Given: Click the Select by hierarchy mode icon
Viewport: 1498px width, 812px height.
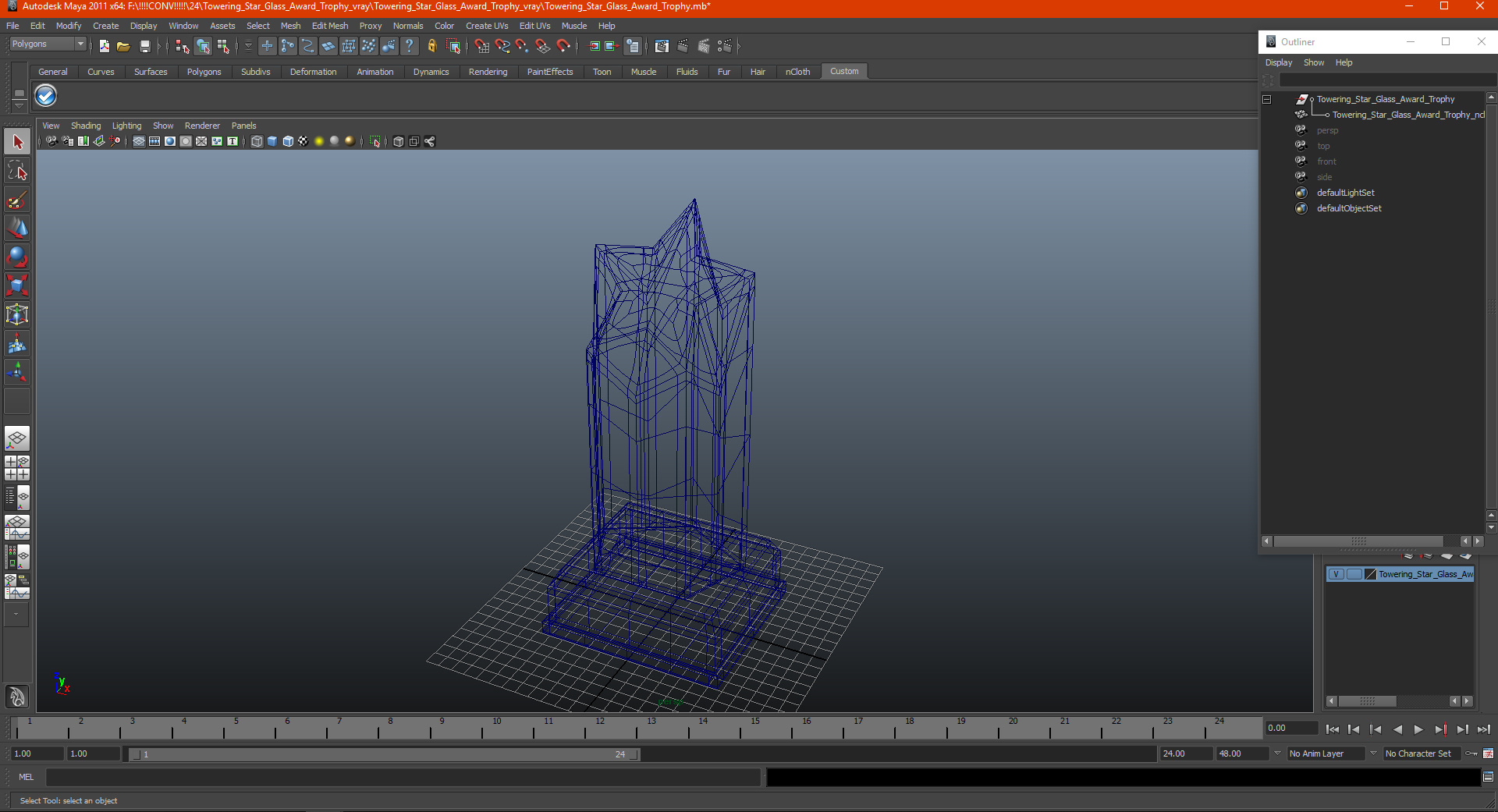Looking at the screenshot, I should (x=183, y=46).
